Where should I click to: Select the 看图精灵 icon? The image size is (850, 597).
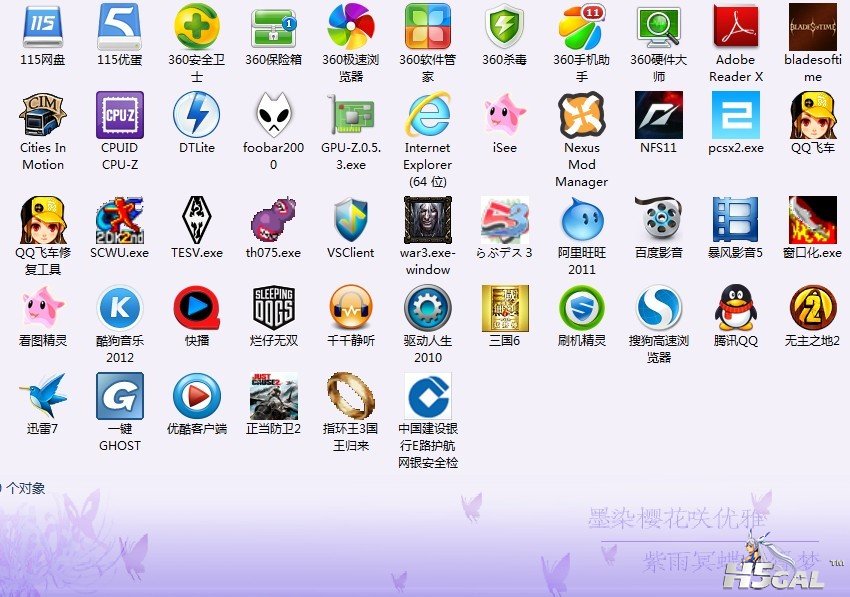pyautogui.click(x=43, y=307)
